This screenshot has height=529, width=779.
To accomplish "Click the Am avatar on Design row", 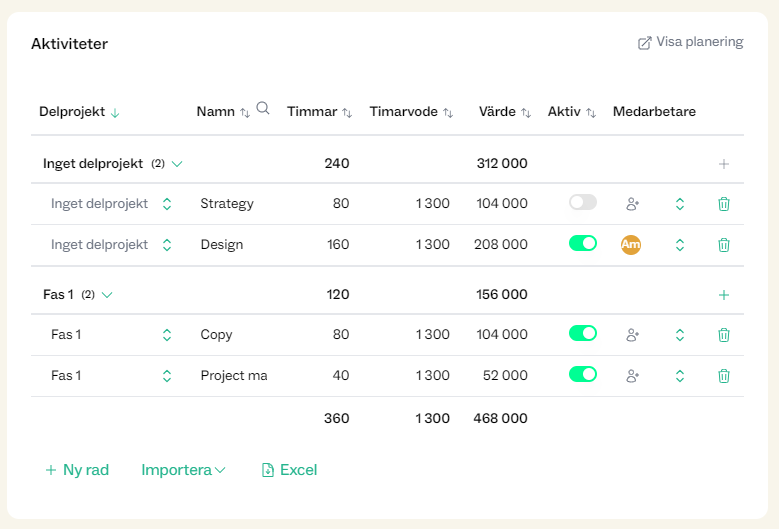I will 630,244.
